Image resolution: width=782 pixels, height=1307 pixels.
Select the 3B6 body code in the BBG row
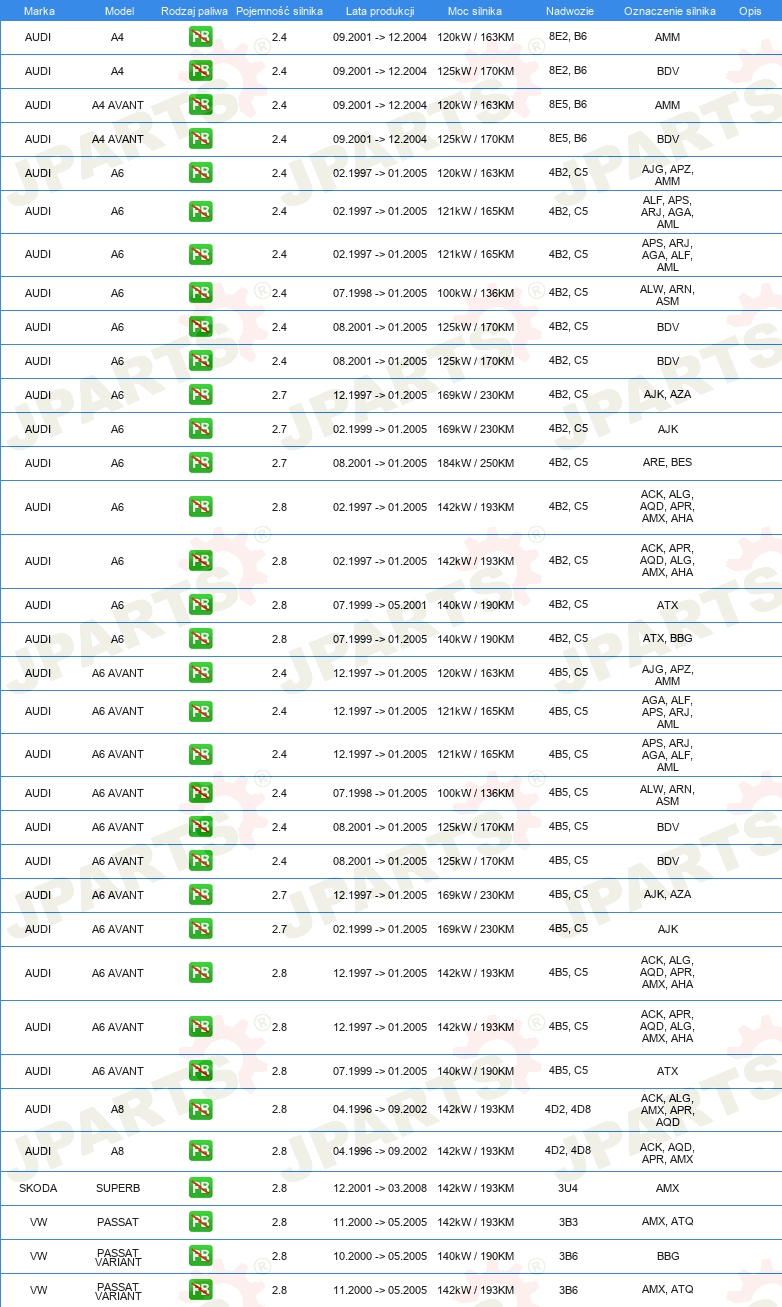coord(568,1256)
